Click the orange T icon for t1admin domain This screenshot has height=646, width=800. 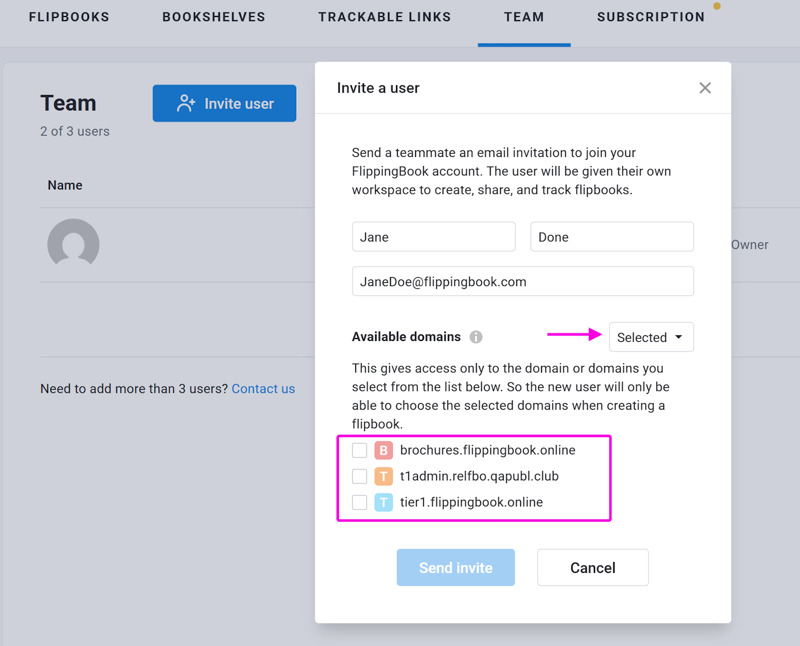pyautogui.click(x=383, y=476)
